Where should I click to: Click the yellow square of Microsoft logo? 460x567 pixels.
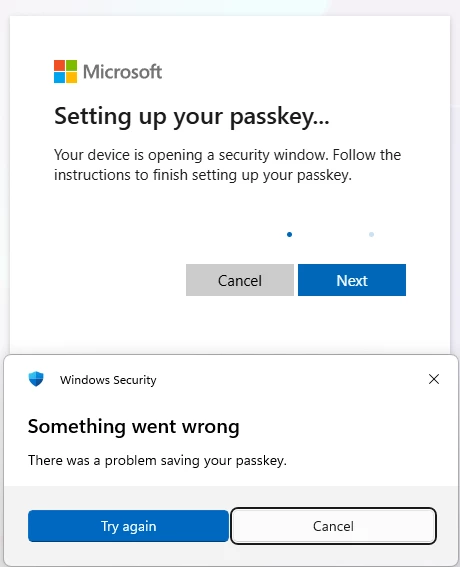point(72,77)
